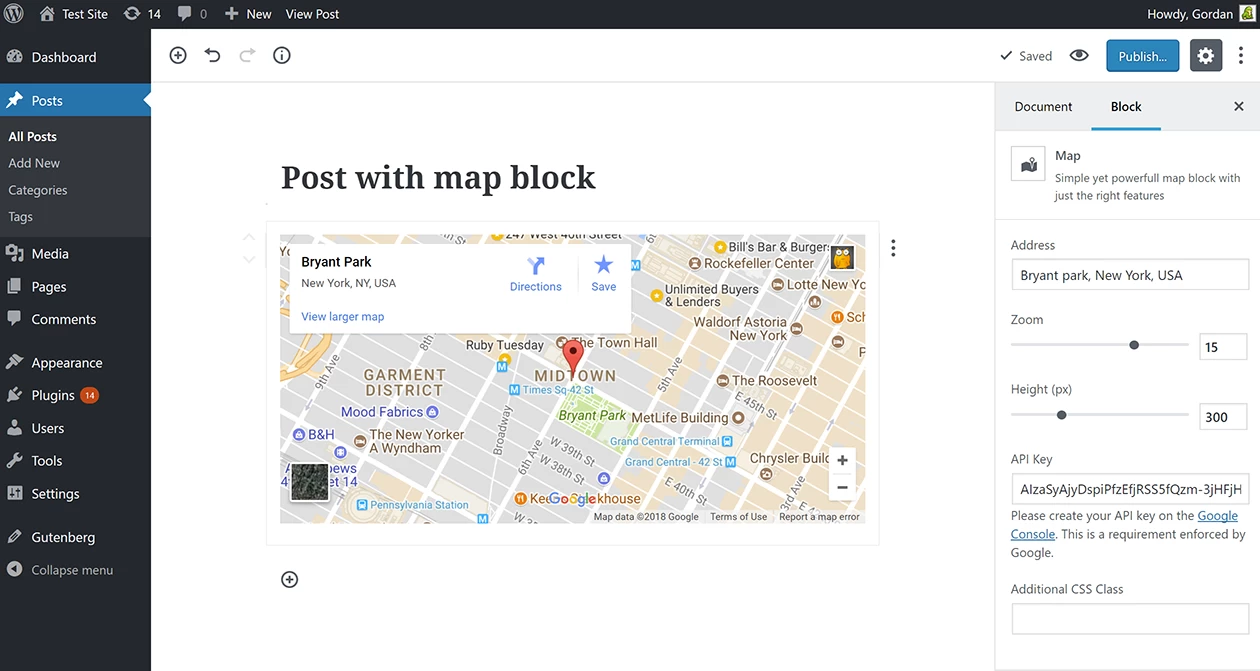Move map block up
The image size is (1260, 671).
[249, 238]
